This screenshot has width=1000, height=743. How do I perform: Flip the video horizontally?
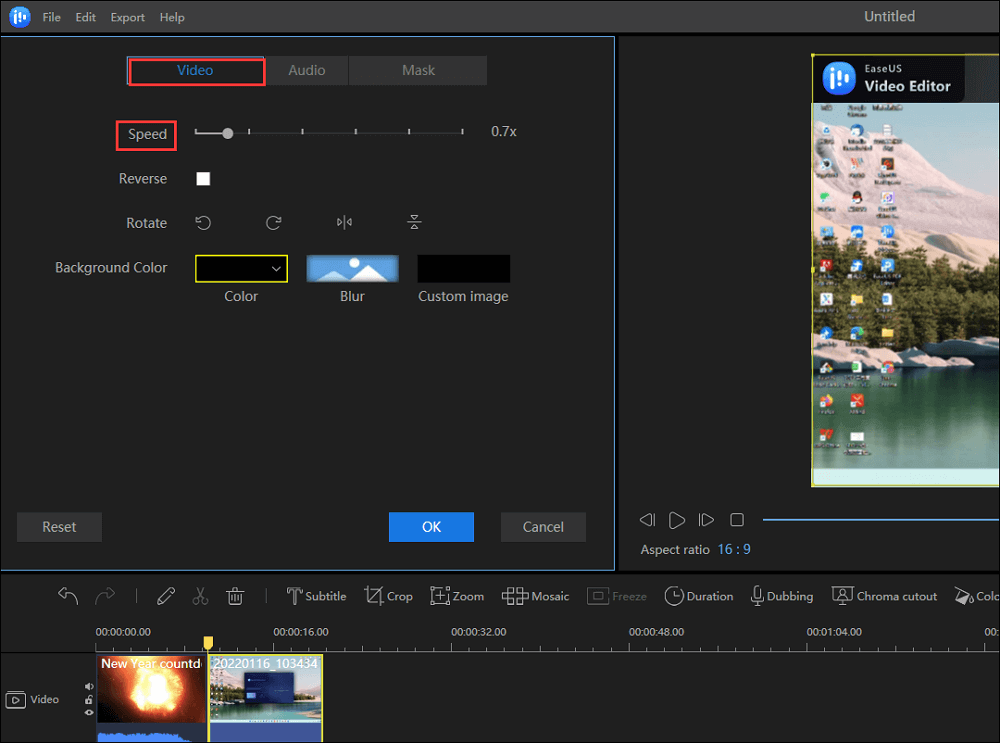(344, 223)
